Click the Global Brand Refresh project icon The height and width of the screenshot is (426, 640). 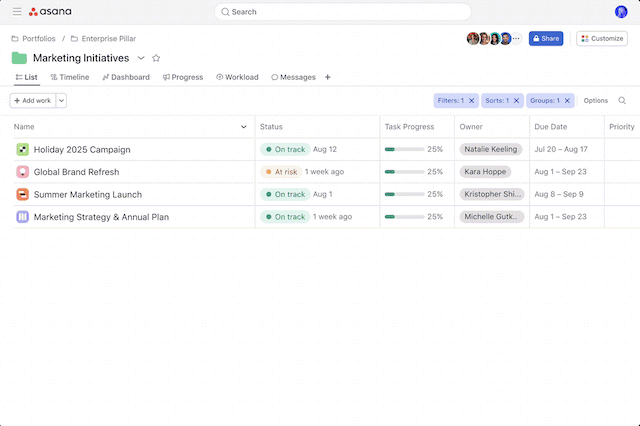pos(22,172)
